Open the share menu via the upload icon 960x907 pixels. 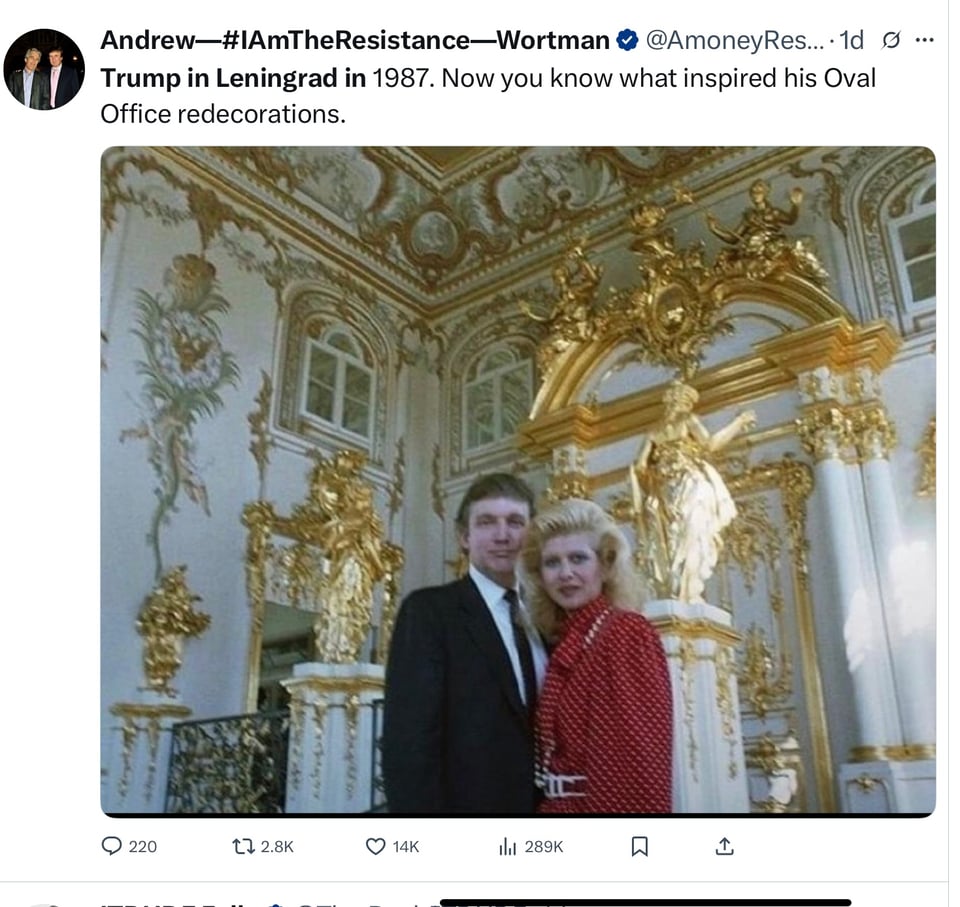point(723,846)
